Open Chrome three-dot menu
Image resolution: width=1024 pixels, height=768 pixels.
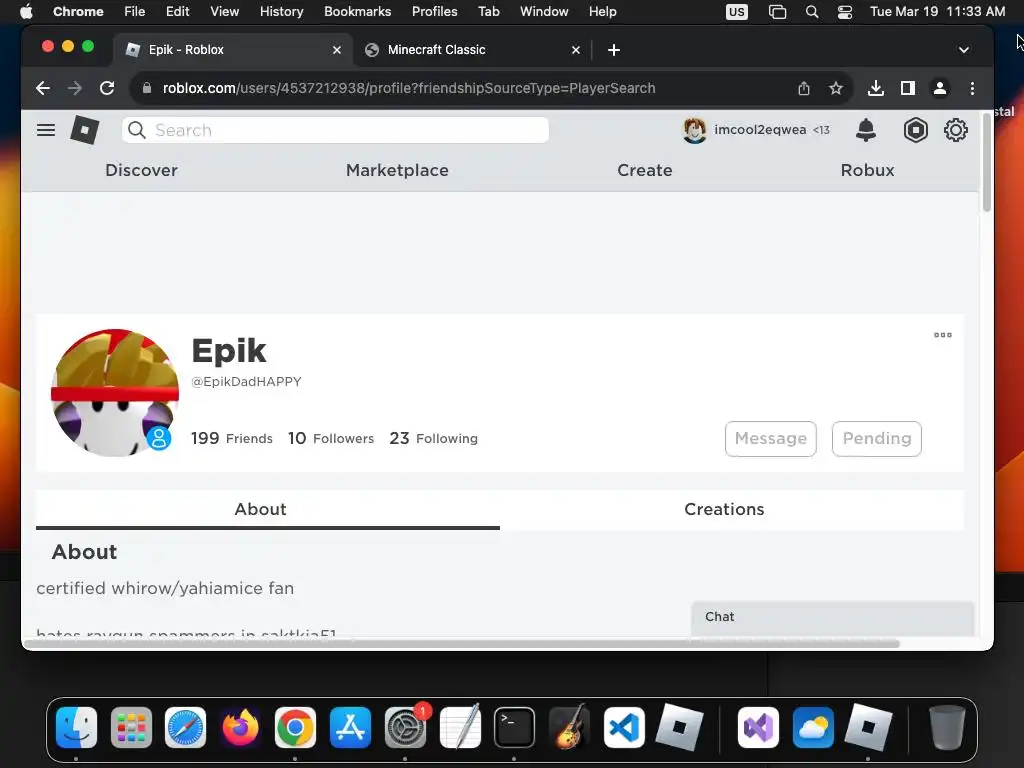pos(972,88)
